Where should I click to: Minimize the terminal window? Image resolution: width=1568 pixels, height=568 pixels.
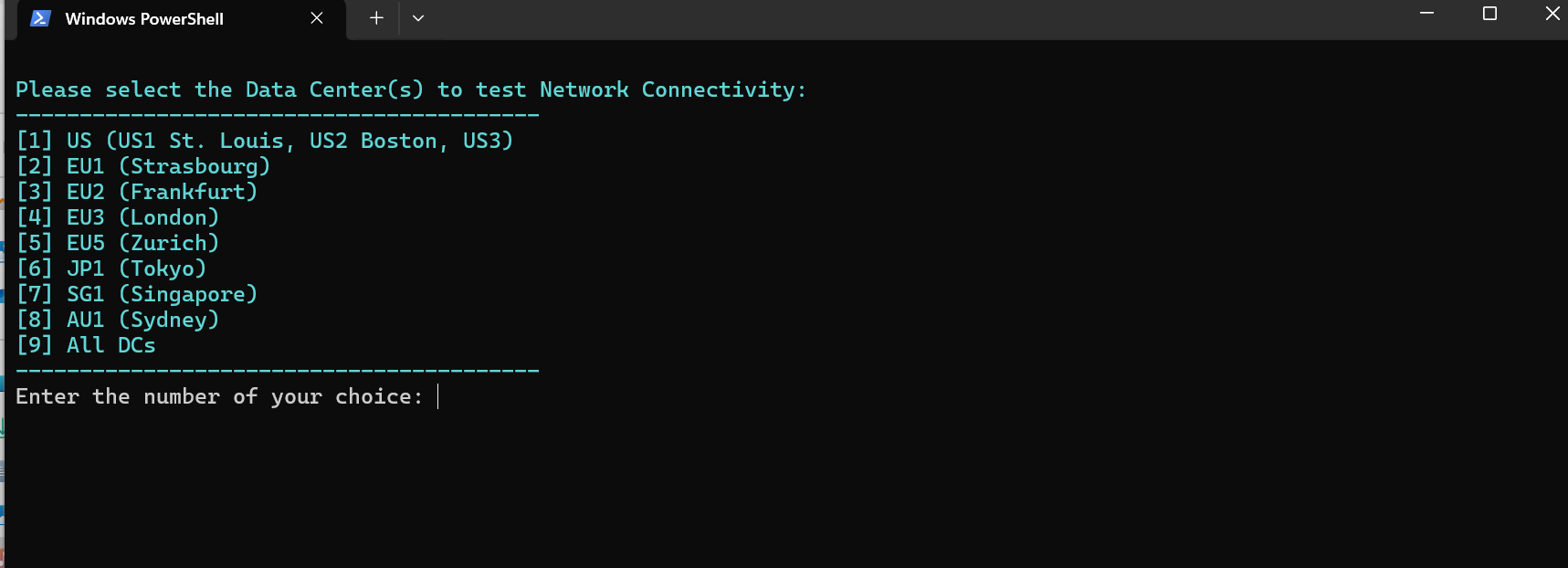tap(1426, 14)
